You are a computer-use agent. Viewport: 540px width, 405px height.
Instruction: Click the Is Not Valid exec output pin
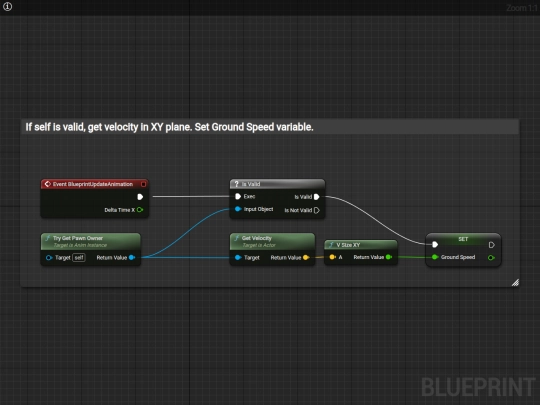pyautogui.click(x=317, y=210)
